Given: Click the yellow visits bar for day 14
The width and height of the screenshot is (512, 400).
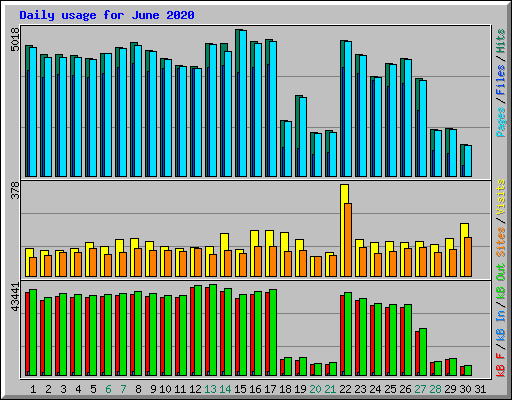Looking at the screenshot, I should click(223, 255).
